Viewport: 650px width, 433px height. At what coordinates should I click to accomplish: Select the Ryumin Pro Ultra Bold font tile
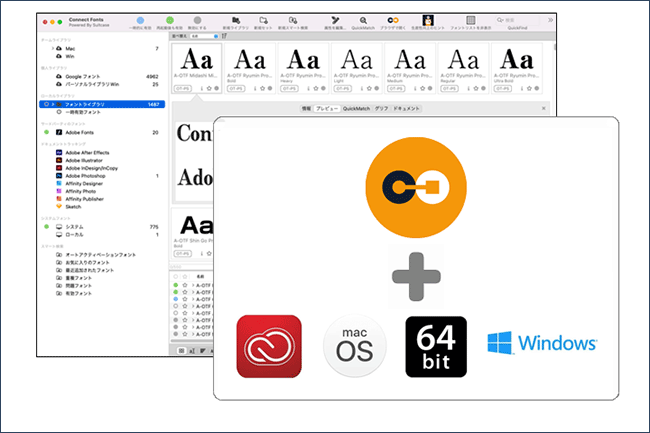[517, 68]
